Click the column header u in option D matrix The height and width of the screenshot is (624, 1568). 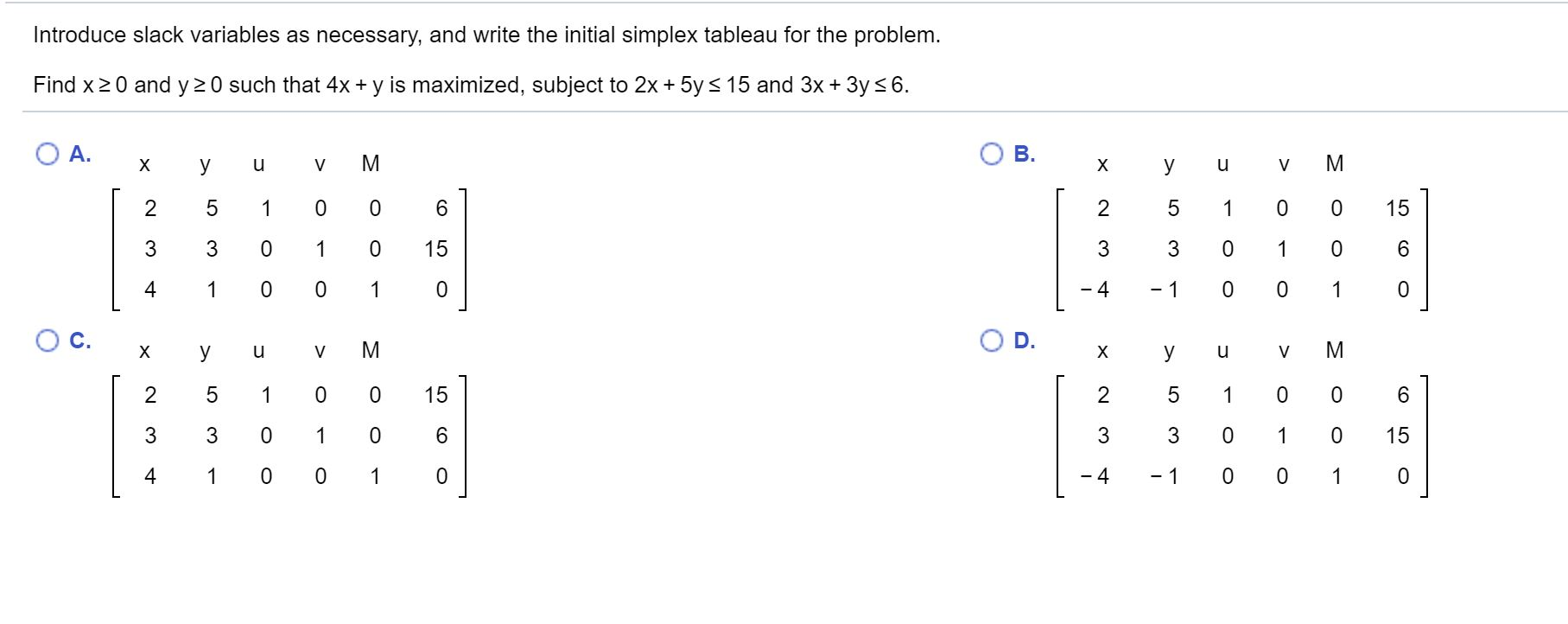click(x=1222, y=351)
